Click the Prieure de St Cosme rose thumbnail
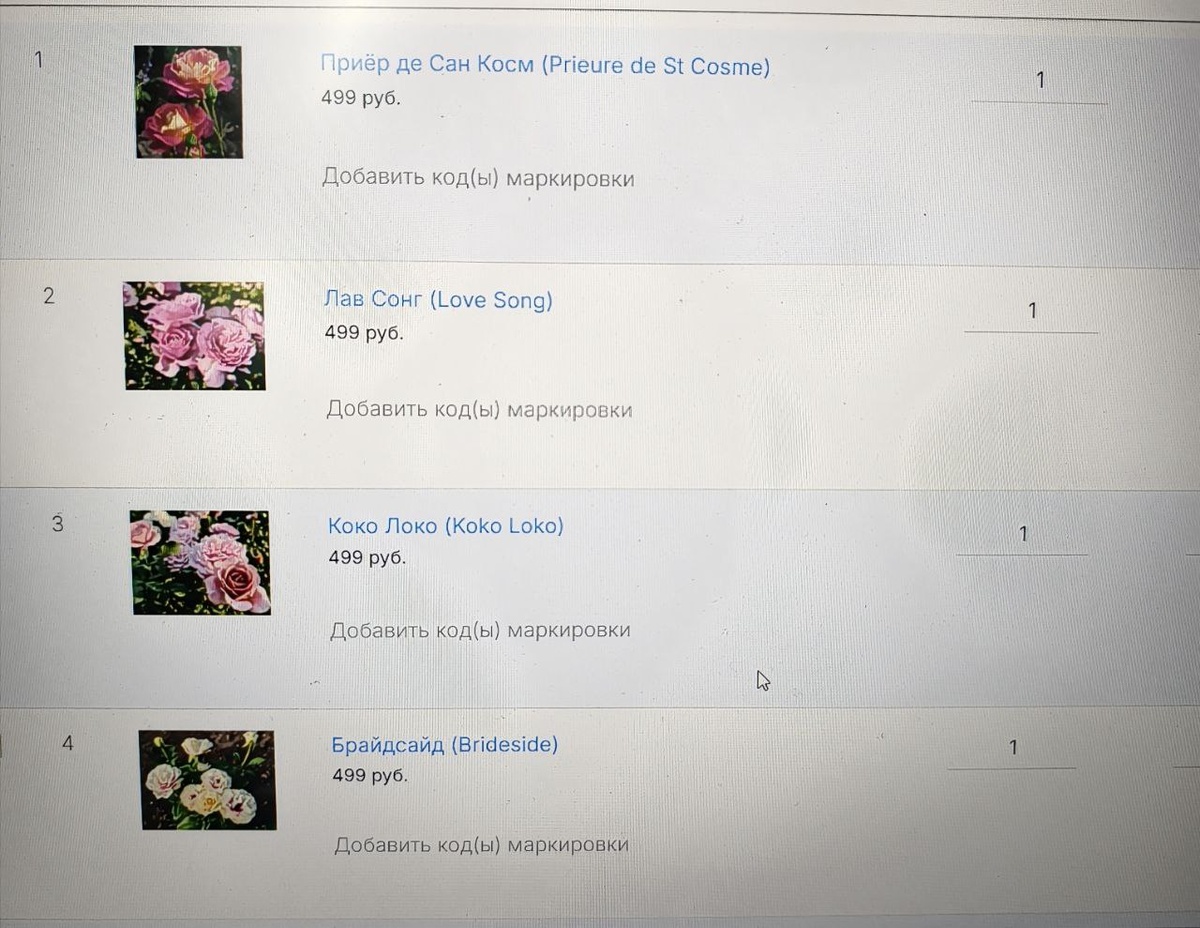This screenshot has width=1200, height=928. click(189, 101)
